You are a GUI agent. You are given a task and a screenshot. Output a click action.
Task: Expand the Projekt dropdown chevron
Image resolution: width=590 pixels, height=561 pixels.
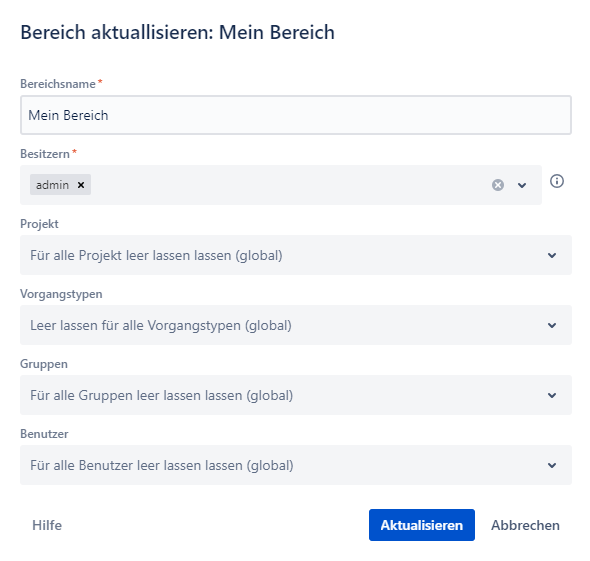click(x=552, y=255)
